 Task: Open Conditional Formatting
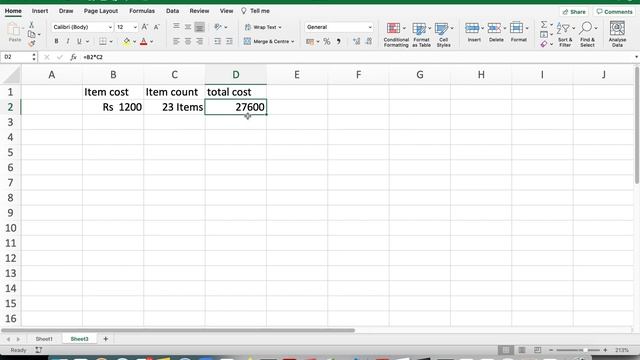(396, 34)
